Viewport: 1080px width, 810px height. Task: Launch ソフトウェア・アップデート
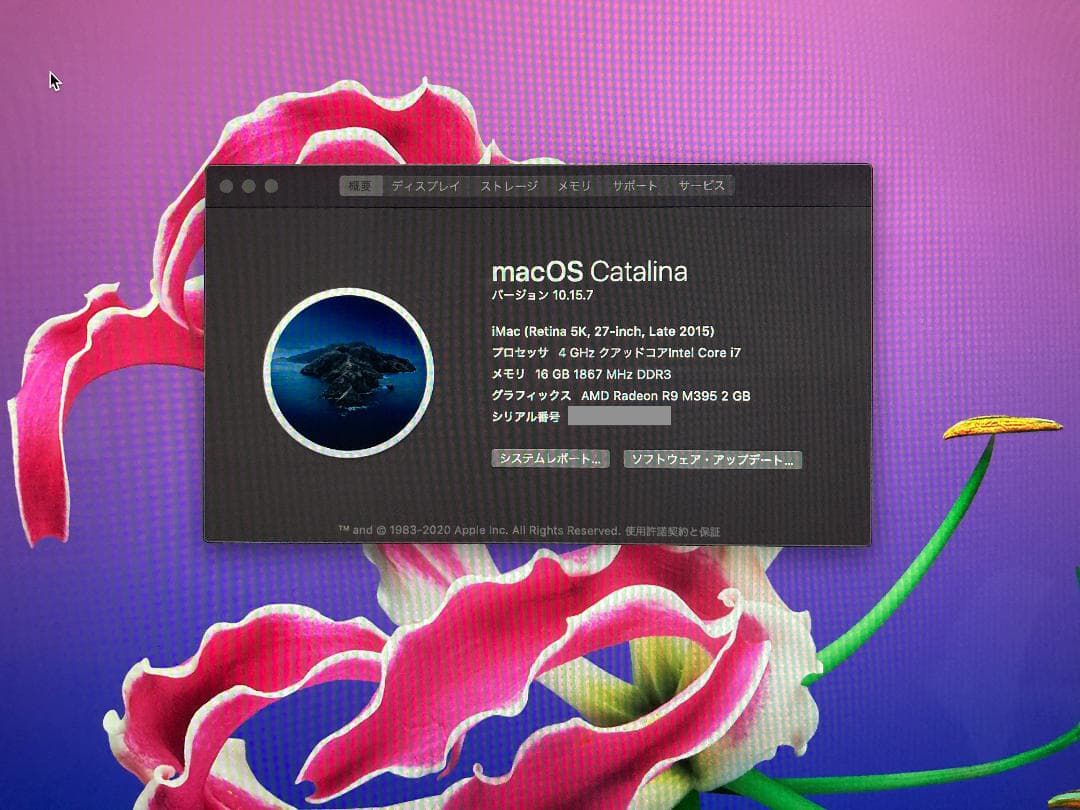pyautogui.click(x=712, y=459)
